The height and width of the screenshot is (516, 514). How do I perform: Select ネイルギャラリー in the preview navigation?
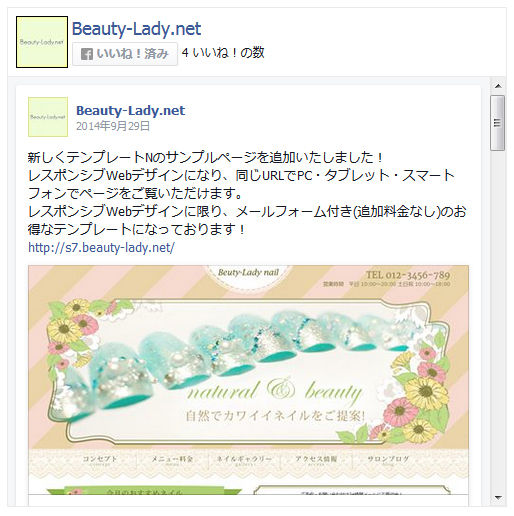coord(244,459)
